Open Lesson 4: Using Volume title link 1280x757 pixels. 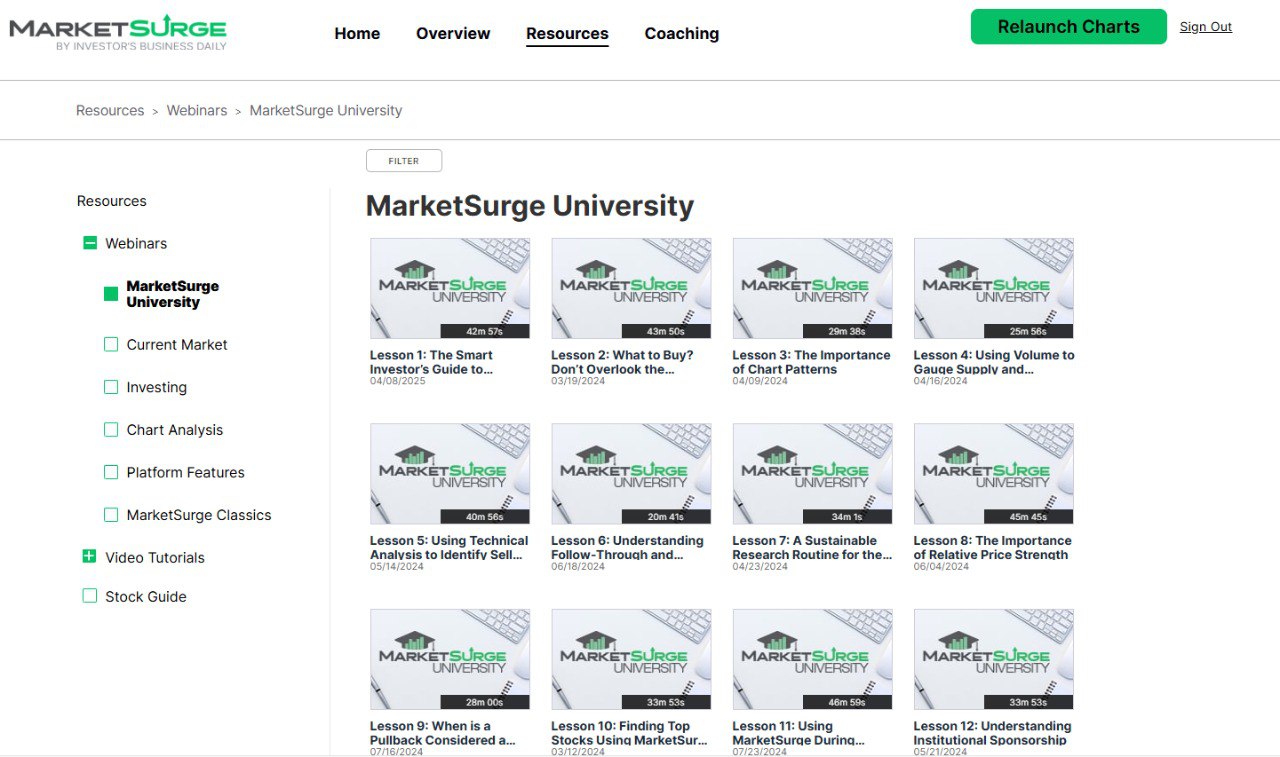pyautogui.click(x=993, y=362)
